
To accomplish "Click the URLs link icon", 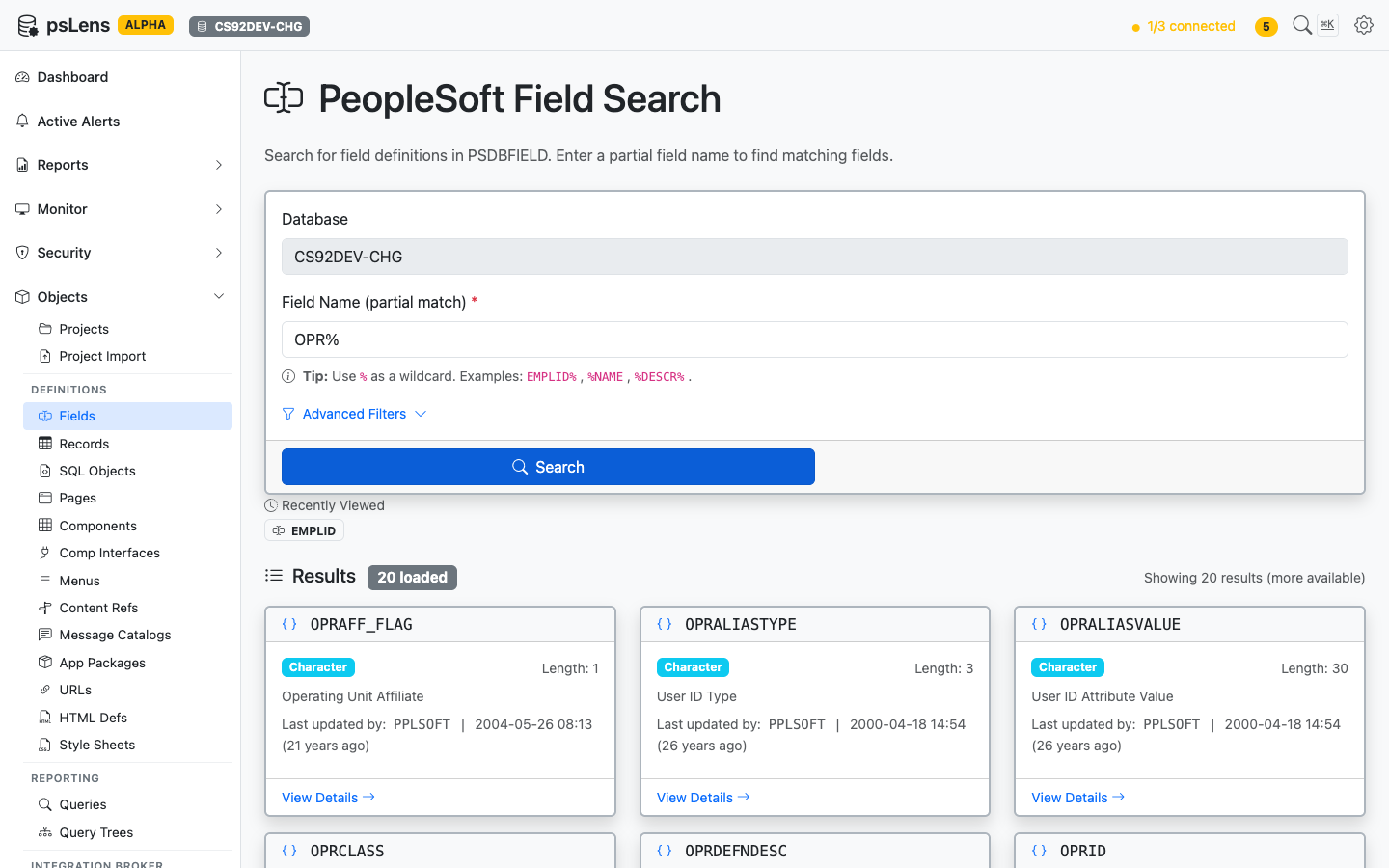I will click(44, 690).
